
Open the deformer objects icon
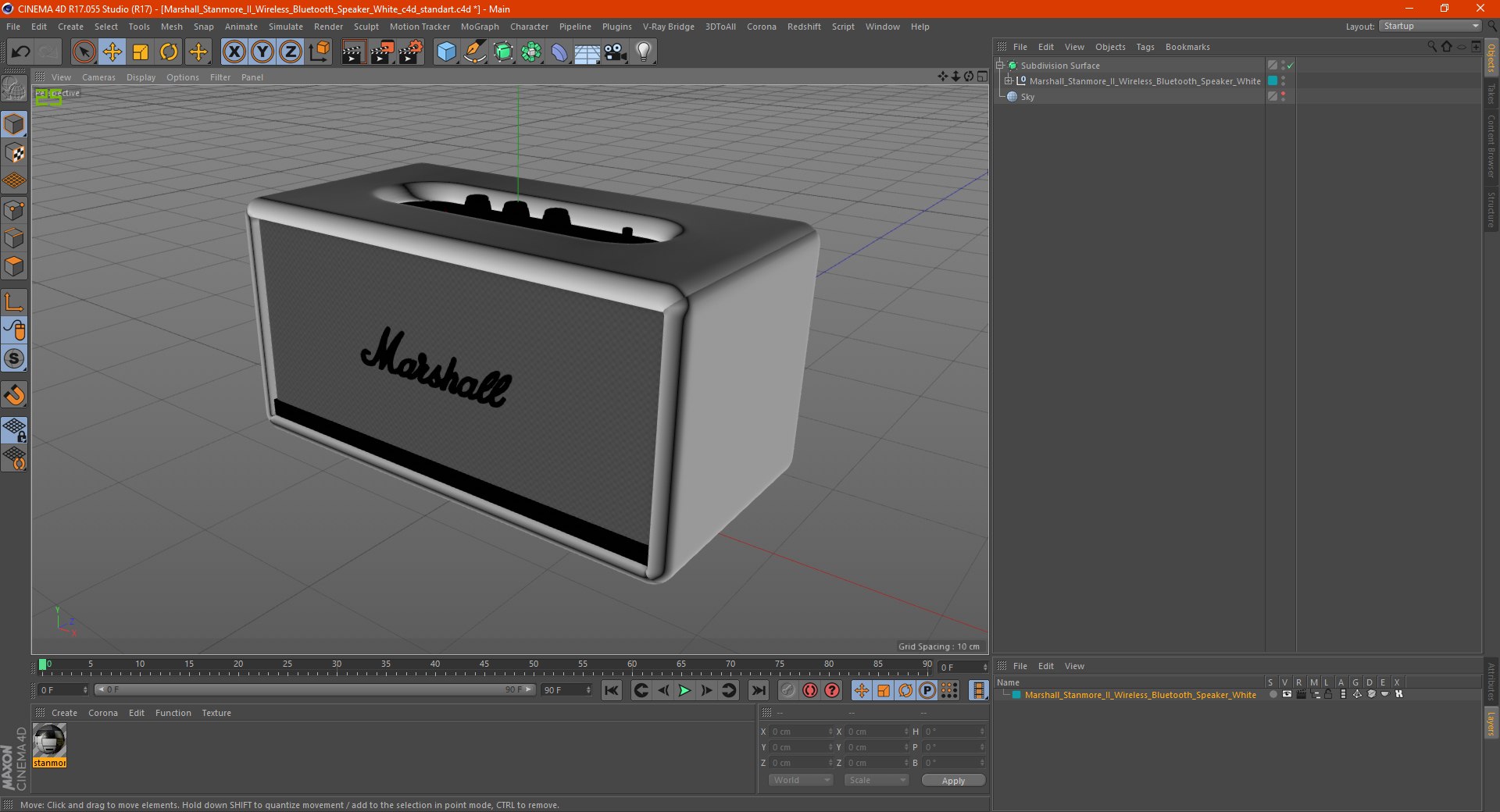click(x=559, y=52)
